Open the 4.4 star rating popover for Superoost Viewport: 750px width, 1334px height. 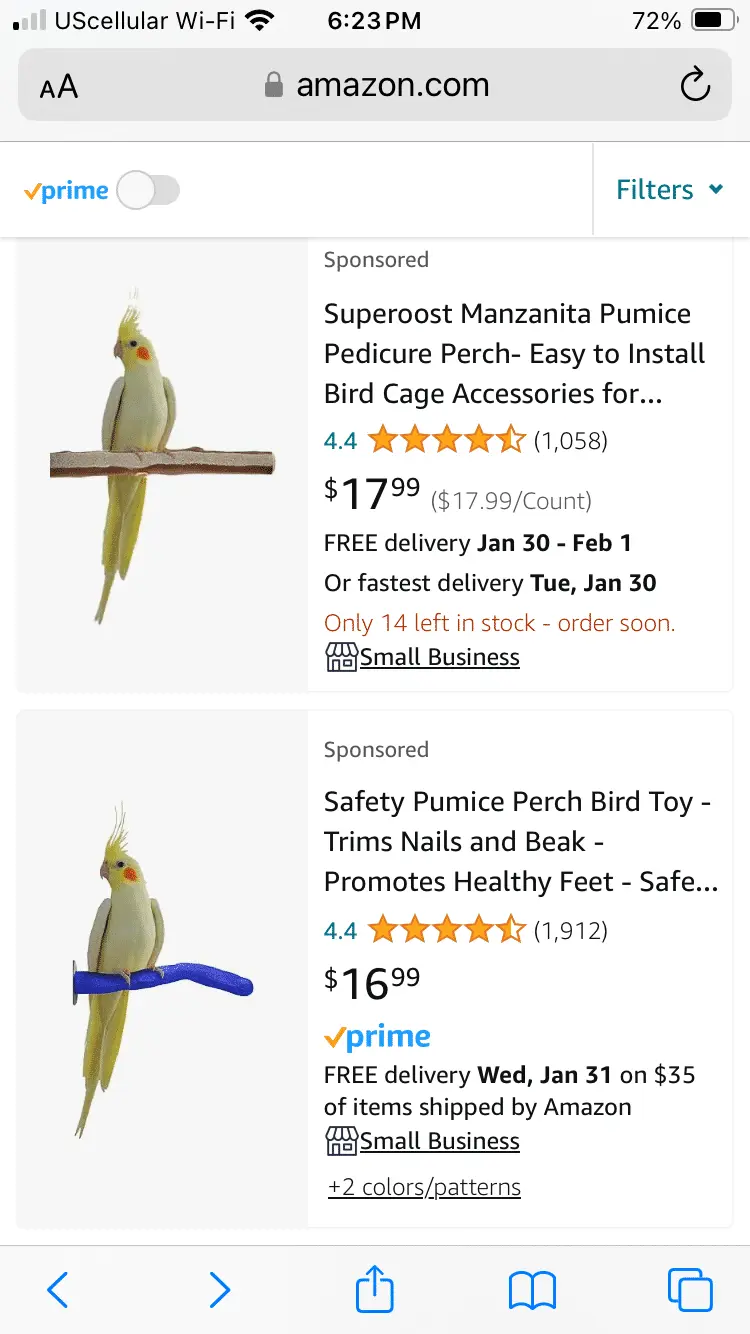click(x=446, y=440)
